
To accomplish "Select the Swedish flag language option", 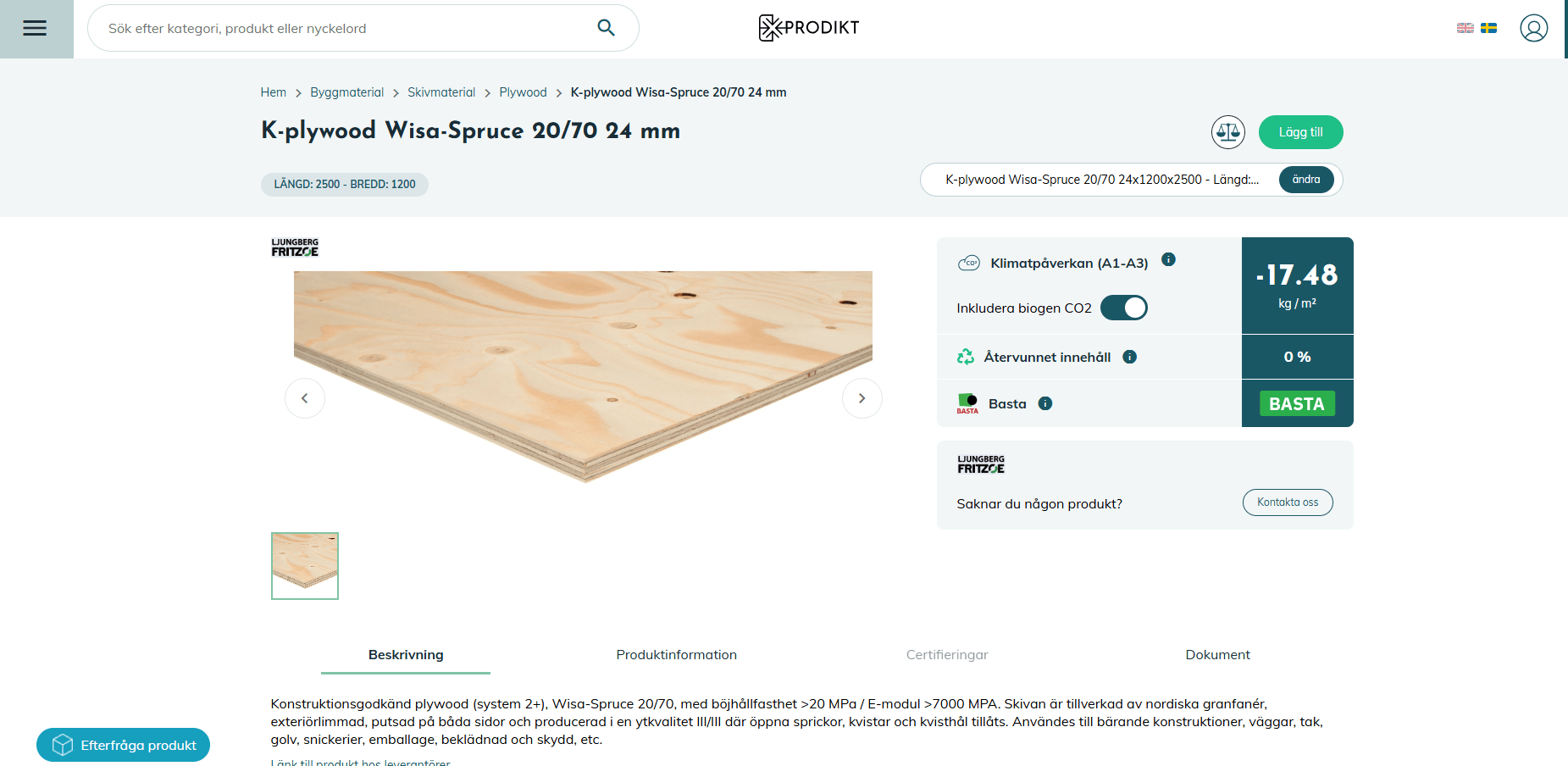I will click(x=1488, y=27).
